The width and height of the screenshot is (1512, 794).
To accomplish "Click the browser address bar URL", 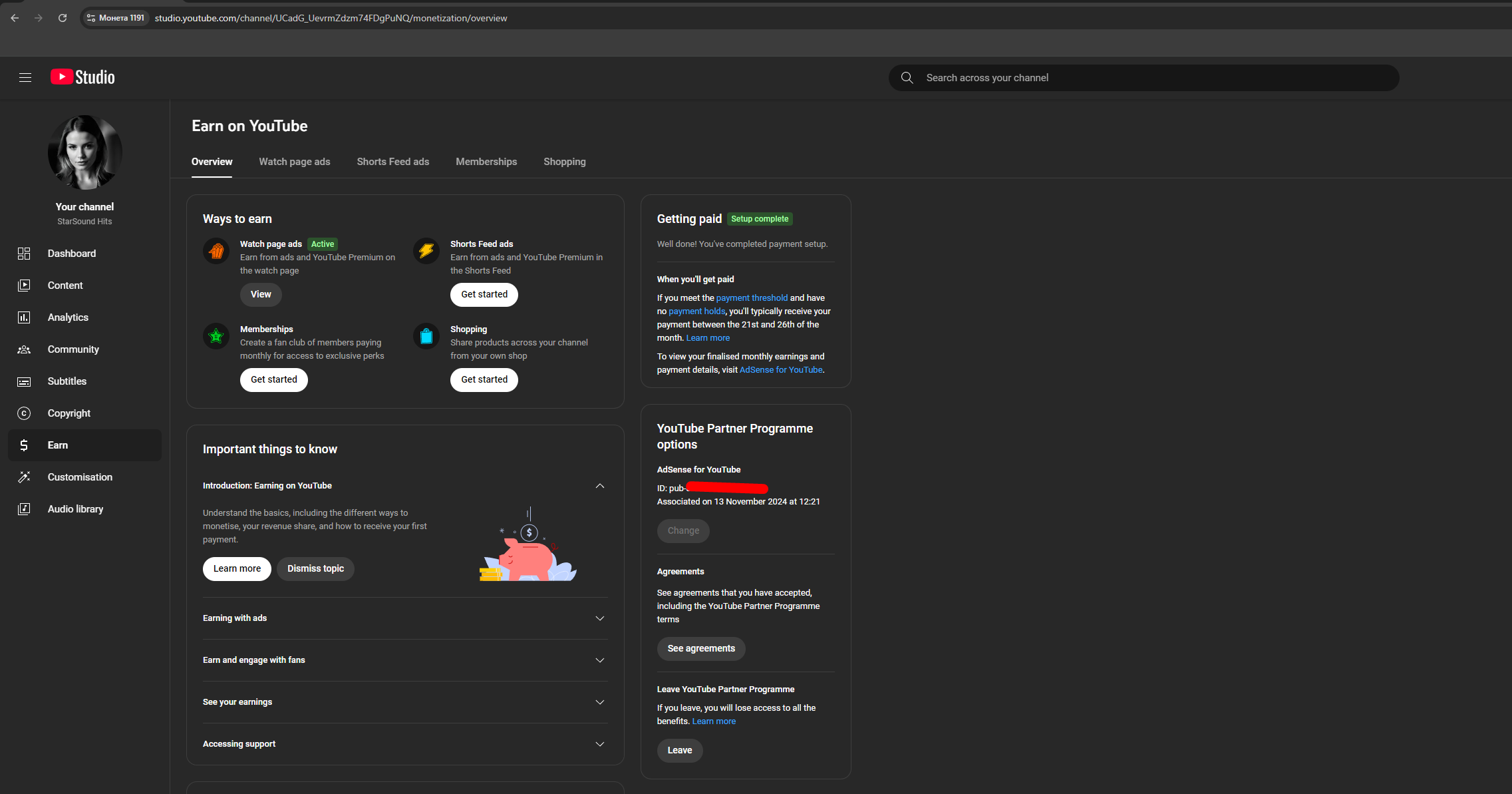I will point(331,18).
